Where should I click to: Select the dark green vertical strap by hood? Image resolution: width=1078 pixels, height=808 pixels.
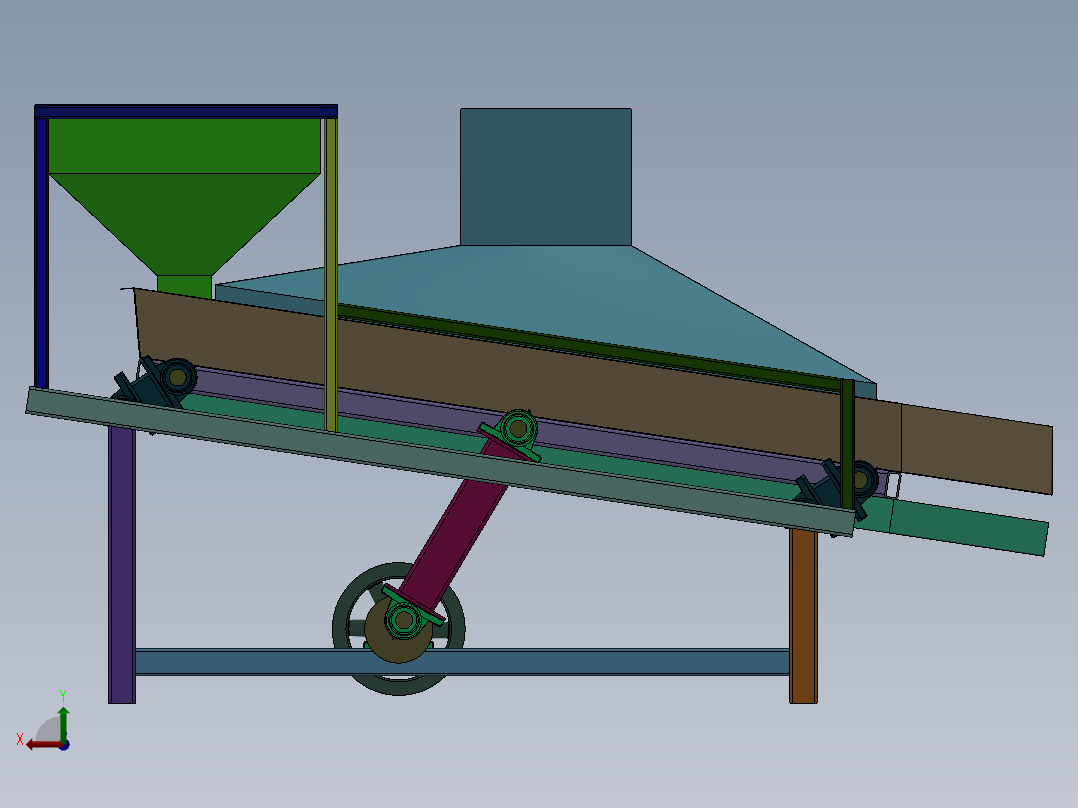point(848,444)
